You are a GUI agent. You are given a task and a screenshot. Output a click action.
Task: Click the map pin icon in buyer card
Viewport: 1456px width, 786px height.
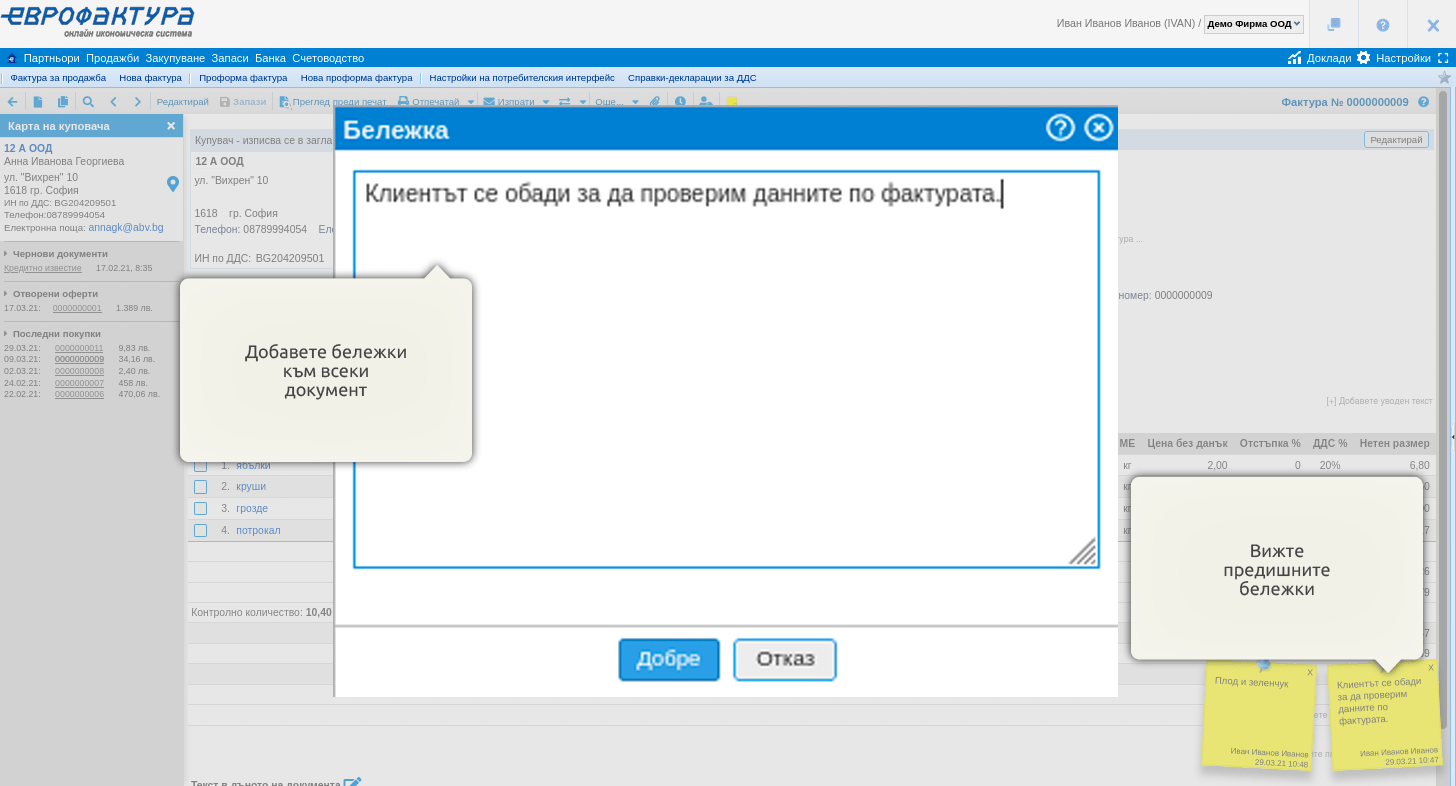pos(172,183)
